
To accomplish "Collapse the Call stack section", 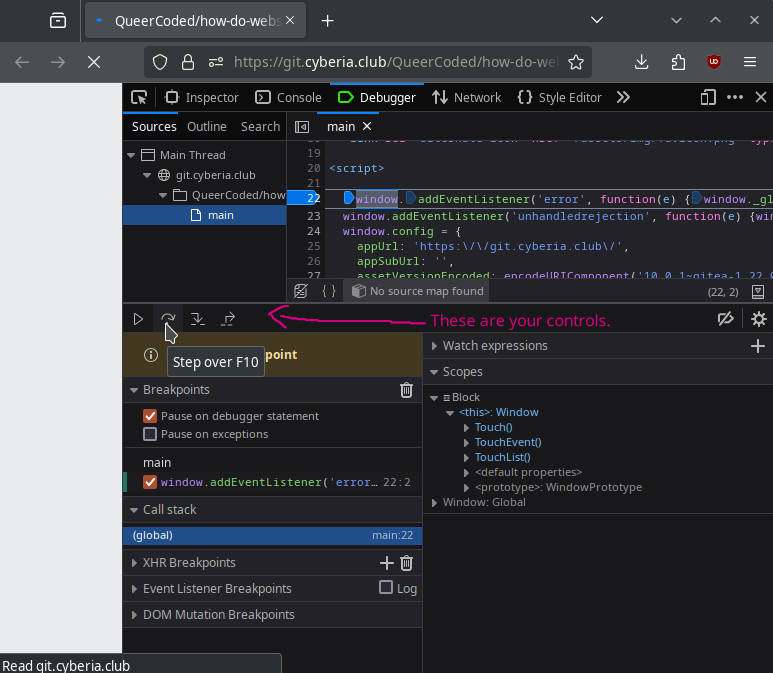I will coord(134,510).
